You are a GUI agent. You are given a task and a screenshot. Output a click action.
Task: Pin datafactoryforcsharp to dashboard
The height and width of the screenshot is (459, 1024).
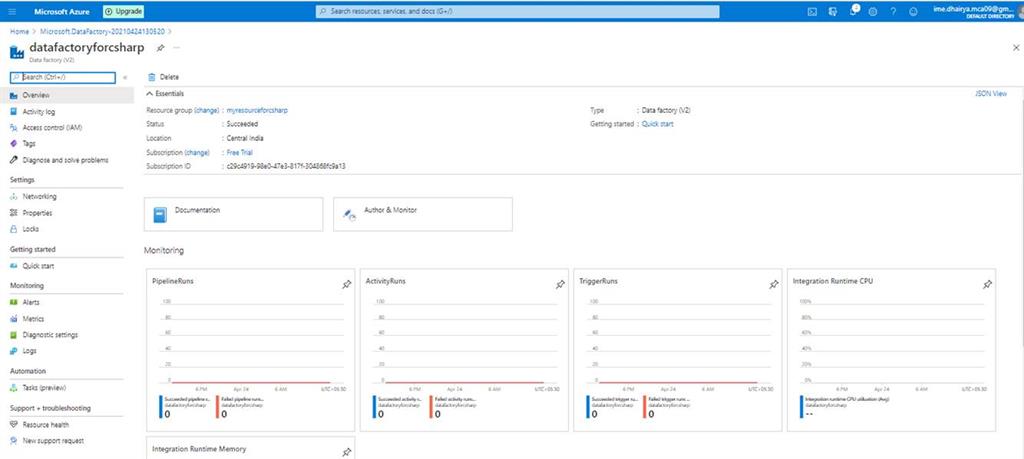point(160,48)
